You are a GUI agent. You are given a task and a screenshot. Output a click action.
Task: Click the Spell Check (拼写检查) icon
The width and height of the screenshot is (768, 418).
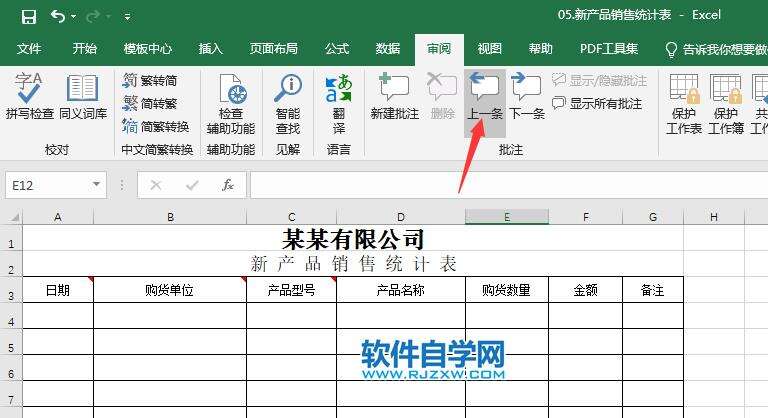point(29,97)
